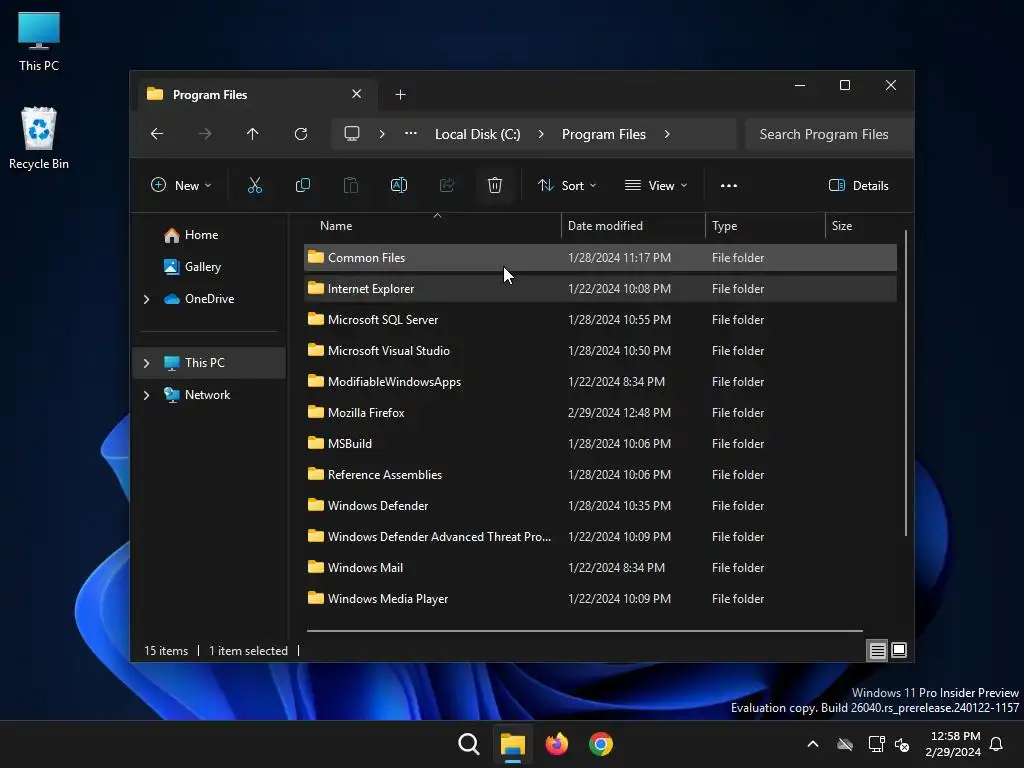Open taskbar Search magnifier

(x=468, y=744)
